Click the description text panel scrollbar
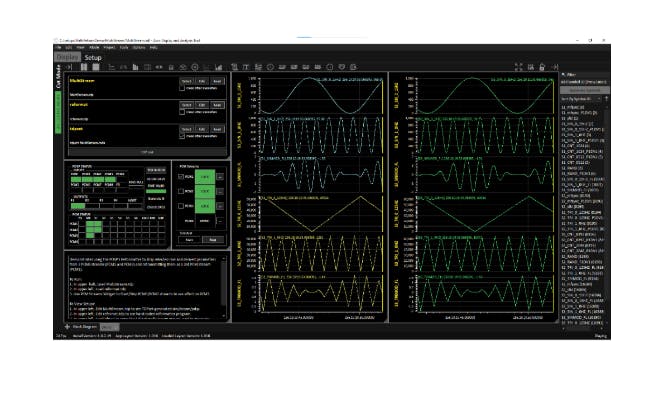The height and width of the screenshot is (403, 664). click(x=223, y=286)
